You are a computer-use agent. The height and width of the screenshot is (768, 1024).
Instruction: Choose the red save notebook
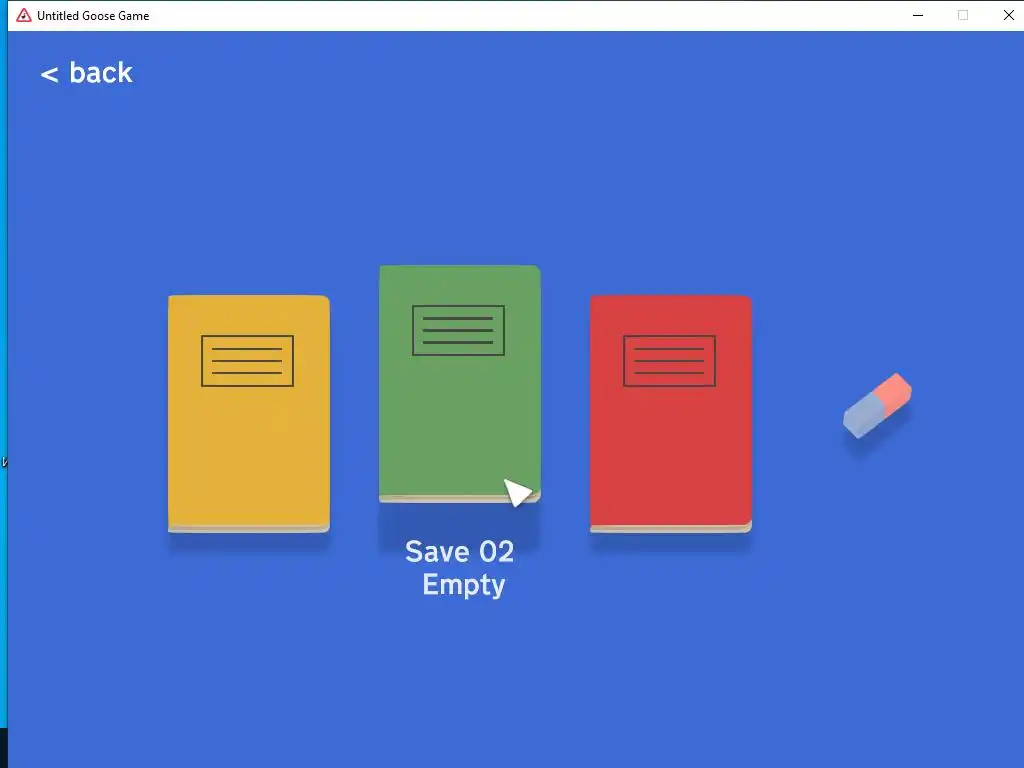pos(671,413)
